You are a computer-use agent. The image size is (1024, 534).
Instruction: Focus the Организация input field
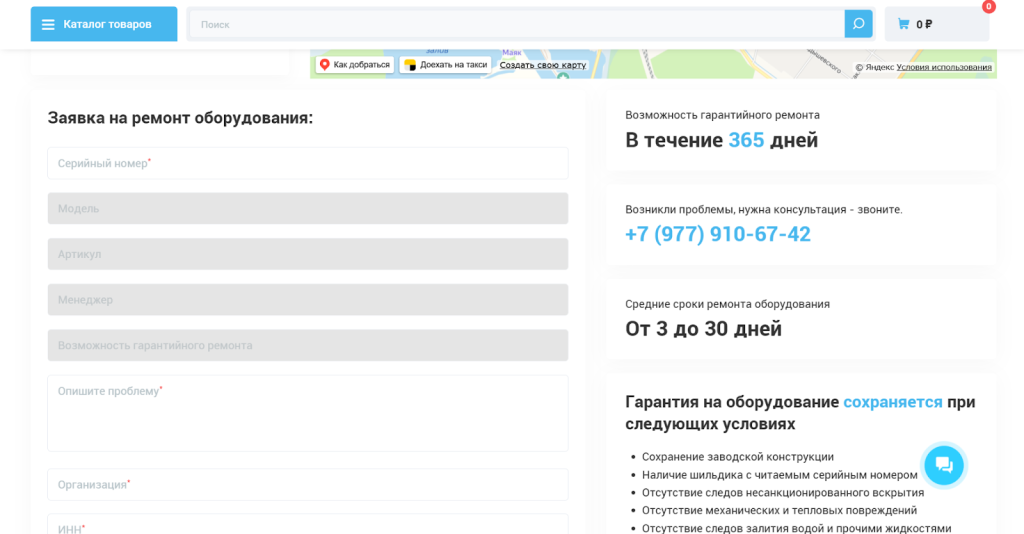[x=307, y=485]
